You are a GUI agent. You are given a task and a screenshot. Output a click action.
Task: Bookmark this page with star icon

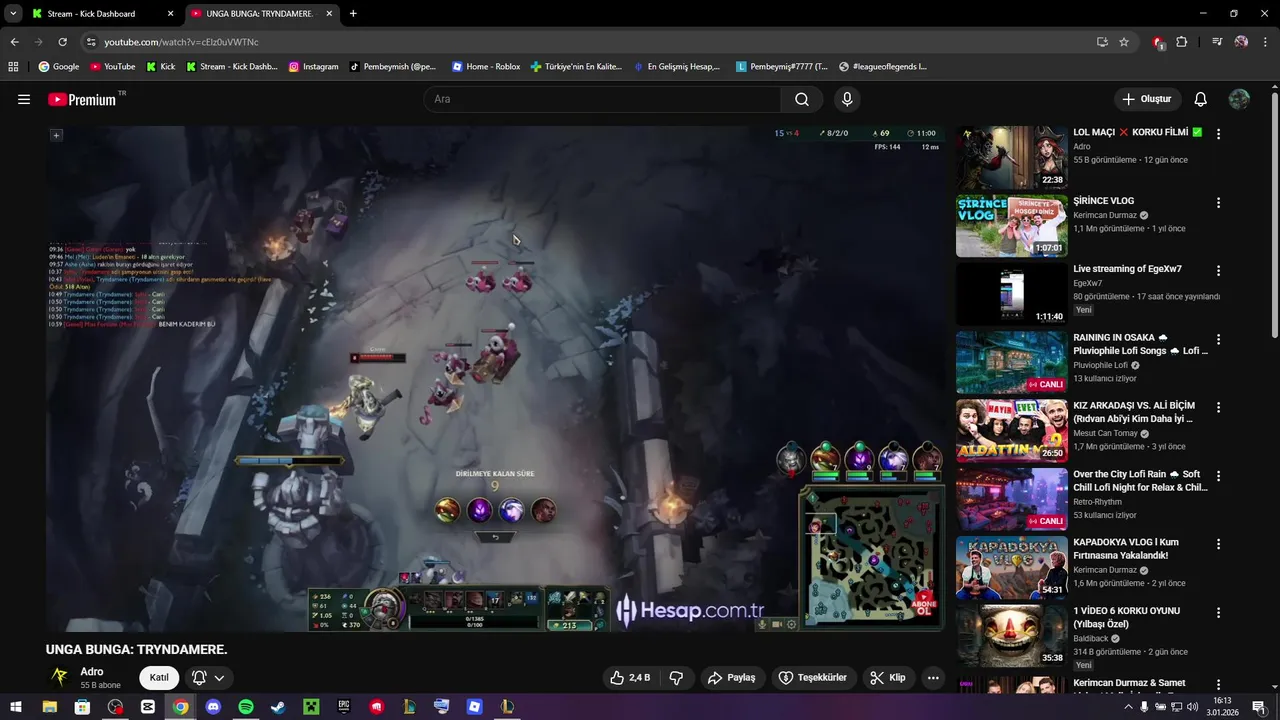pos(1124,42)
